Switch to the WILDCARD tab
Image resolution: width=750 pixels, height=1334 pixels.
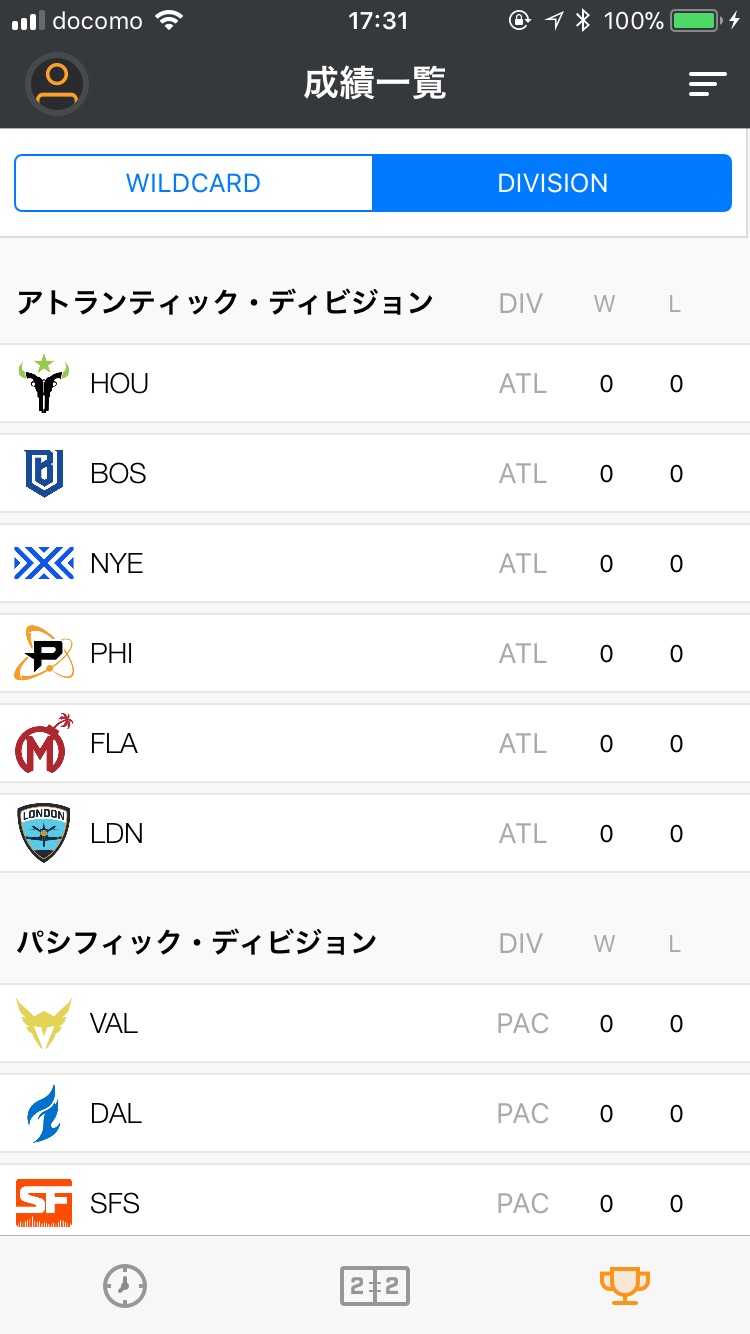point(193,183)
